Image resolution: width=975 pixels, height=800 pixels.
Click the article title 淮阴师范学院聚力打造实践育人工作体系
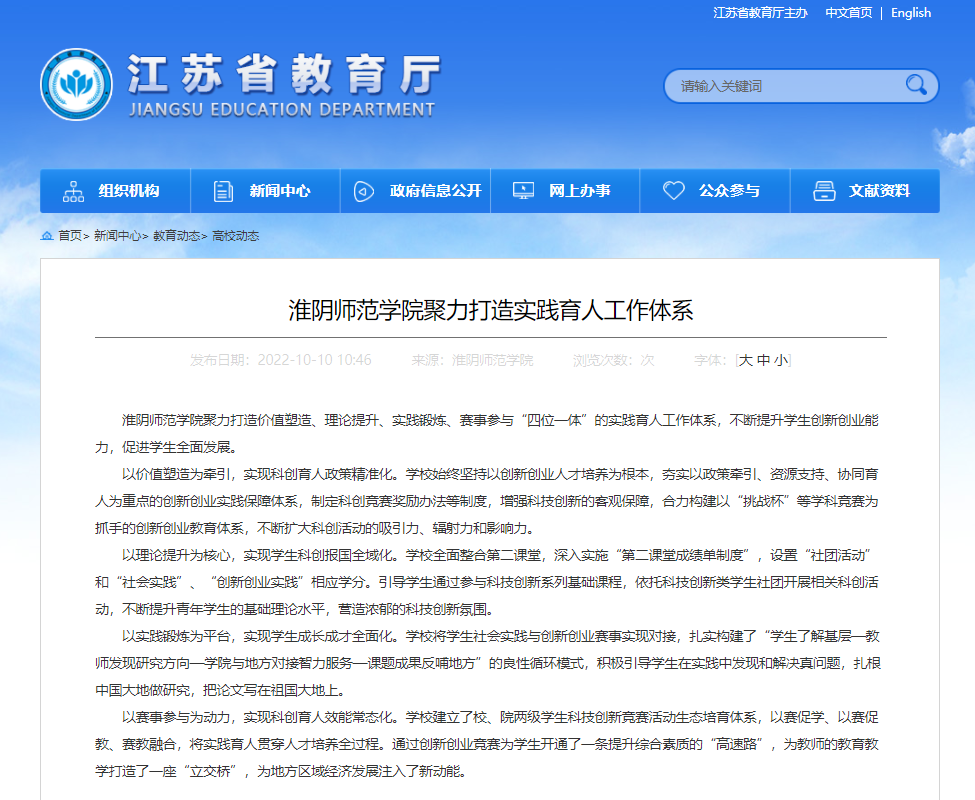pos(491,310)
